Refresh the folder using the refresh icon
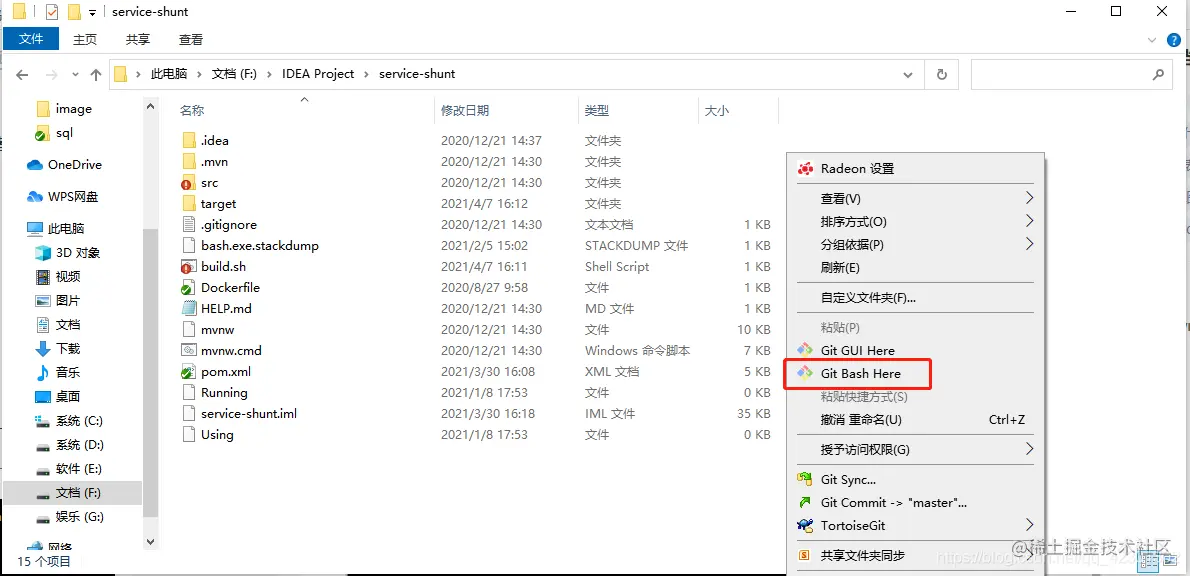Image resolution: width=1190 pixels, height=576 pixels. [x=941, y=73]
